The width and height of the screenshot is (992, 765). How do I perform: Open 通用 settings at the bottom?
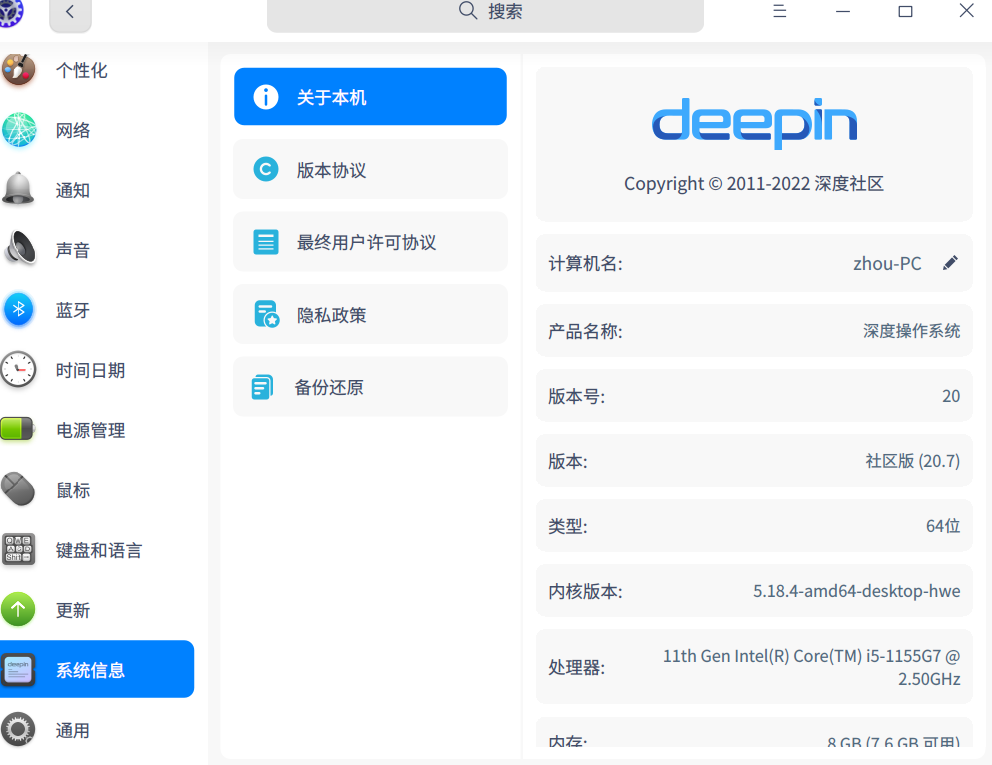pos(73,730)
